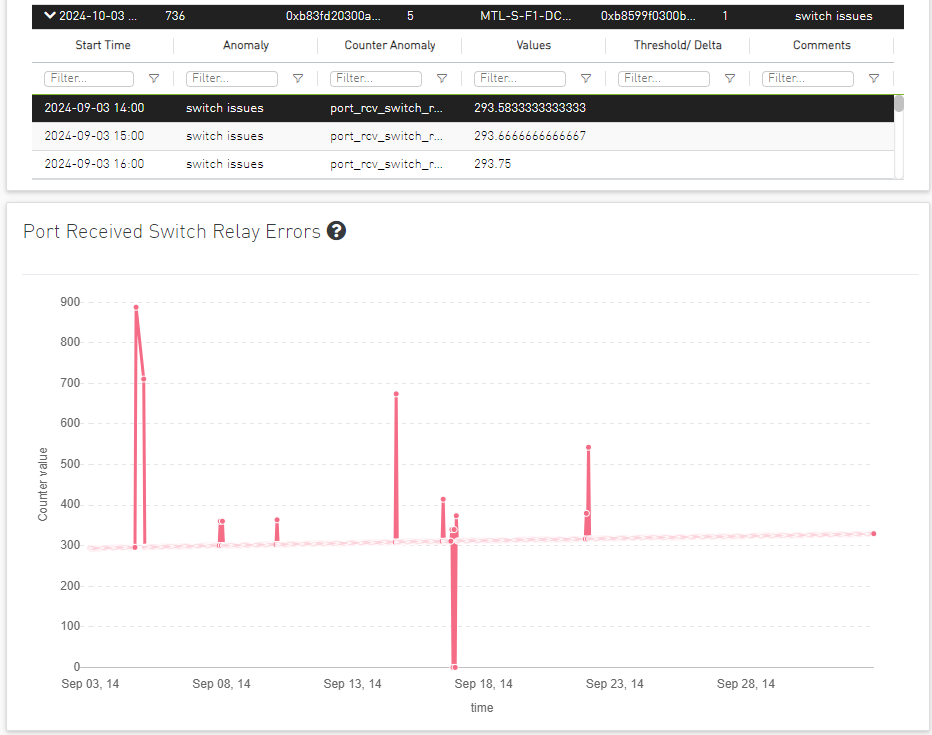Click the anomaly table vertical scrollbar thumb

(899, 103)
